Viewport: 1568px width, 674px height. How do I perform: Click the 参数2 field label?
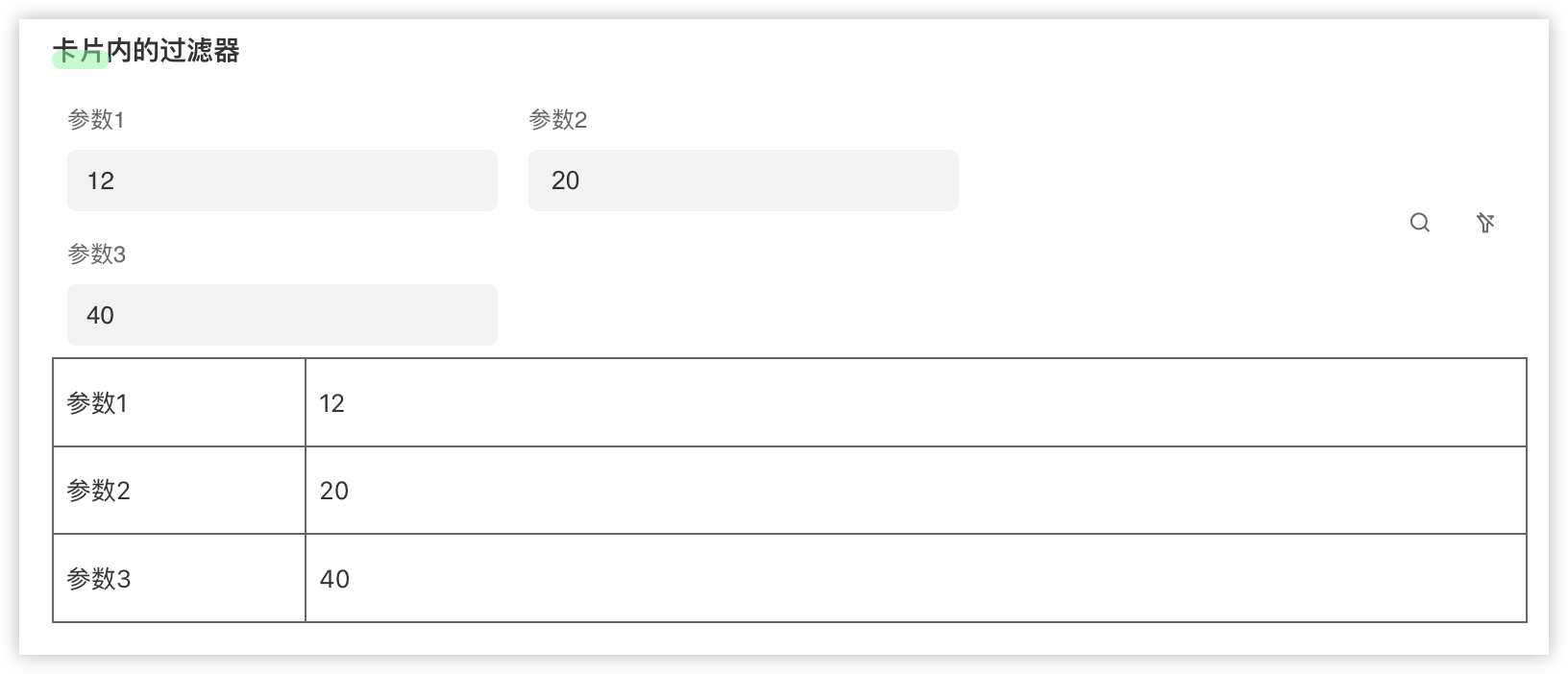(558, 121)
